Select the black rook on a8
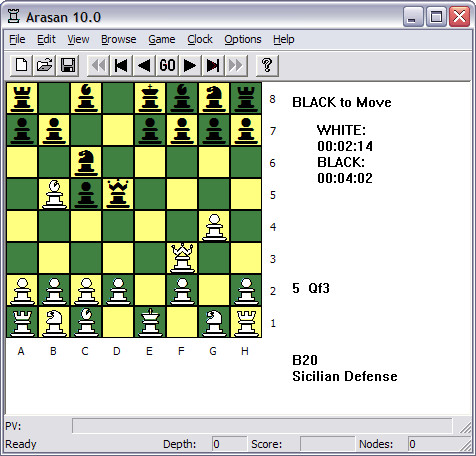This screenshot has width=476, height=456. pyautogui.click(x=22, y=98)
